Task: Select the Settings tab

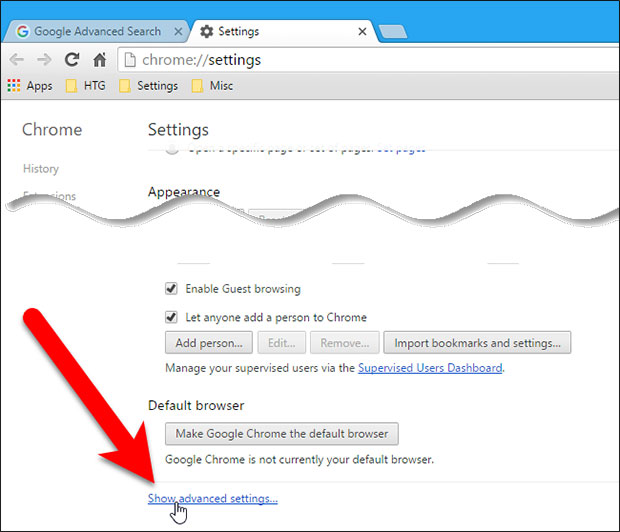Action: click(x=282, y=31)
